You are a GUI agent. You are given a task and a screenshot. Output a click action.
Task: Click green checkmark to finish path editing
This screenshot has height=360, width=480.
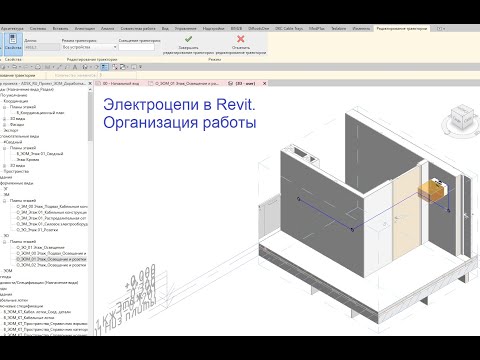coord(188,39)
